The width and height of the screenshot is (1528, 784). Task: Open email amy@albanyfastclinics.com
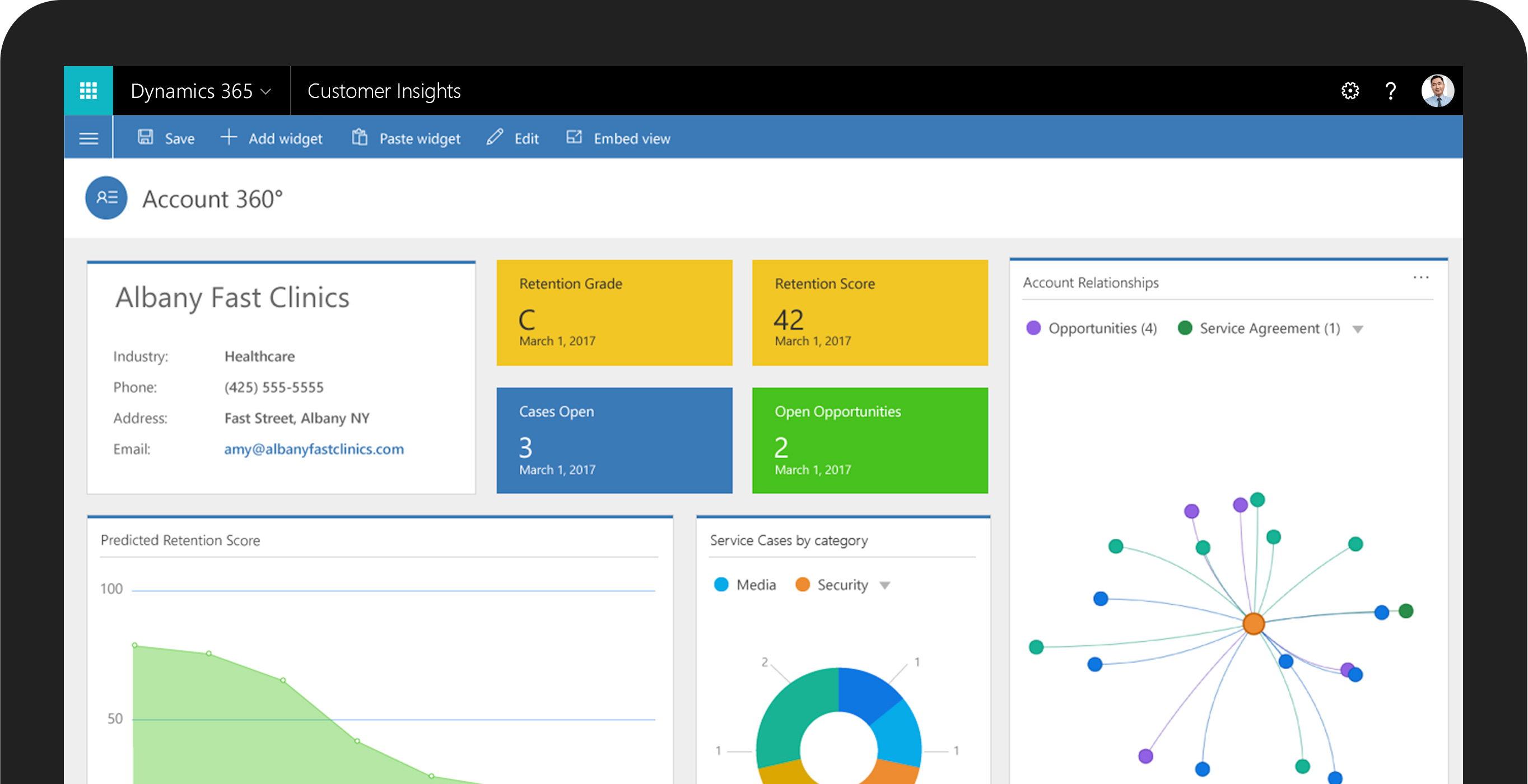pyautogui.click(x=314, y=449)
